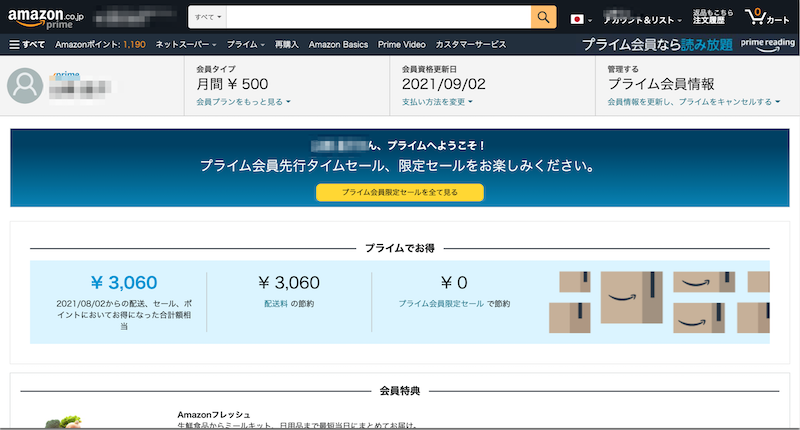This screenshot has height=430, width=800.
Task: Click Amazonポイント: 1,190 link
Action: click(100, 44)
